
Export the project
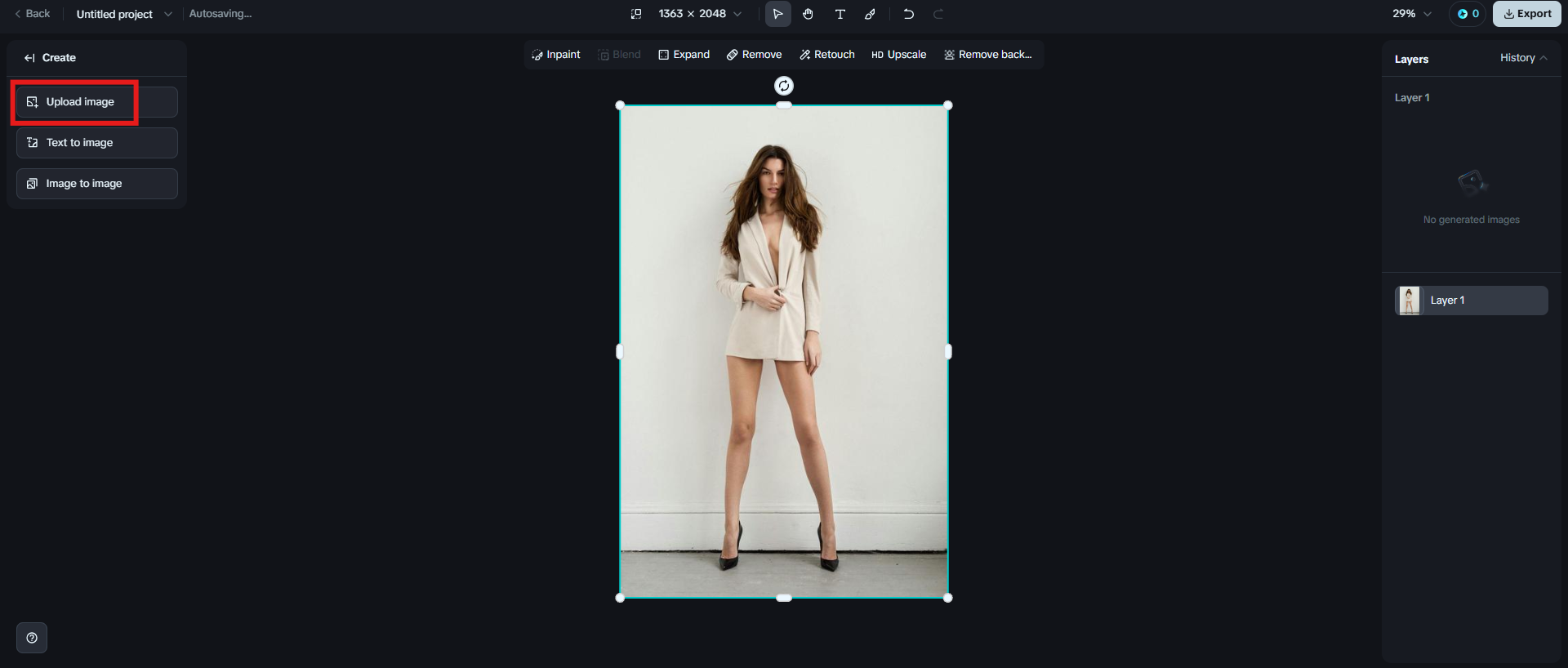(x=1527, y=14)
